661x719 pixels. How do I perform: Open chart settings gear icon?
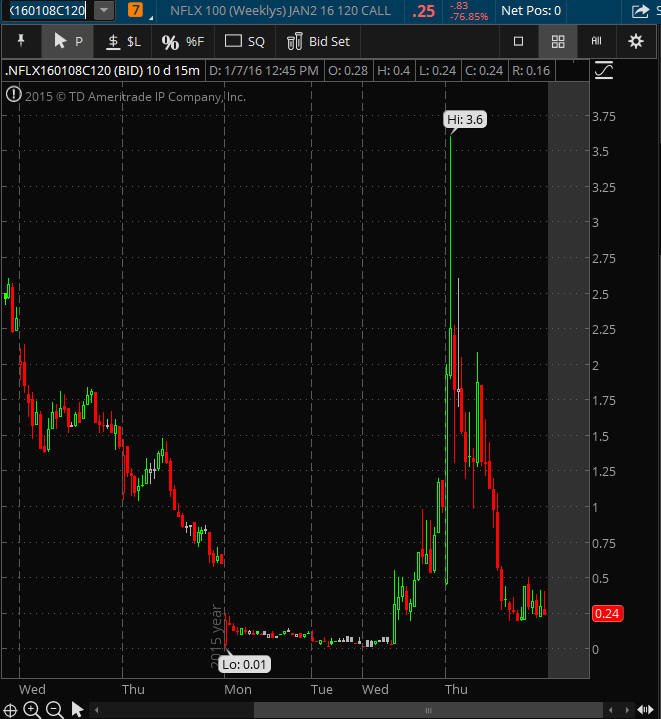pos(635,41)
